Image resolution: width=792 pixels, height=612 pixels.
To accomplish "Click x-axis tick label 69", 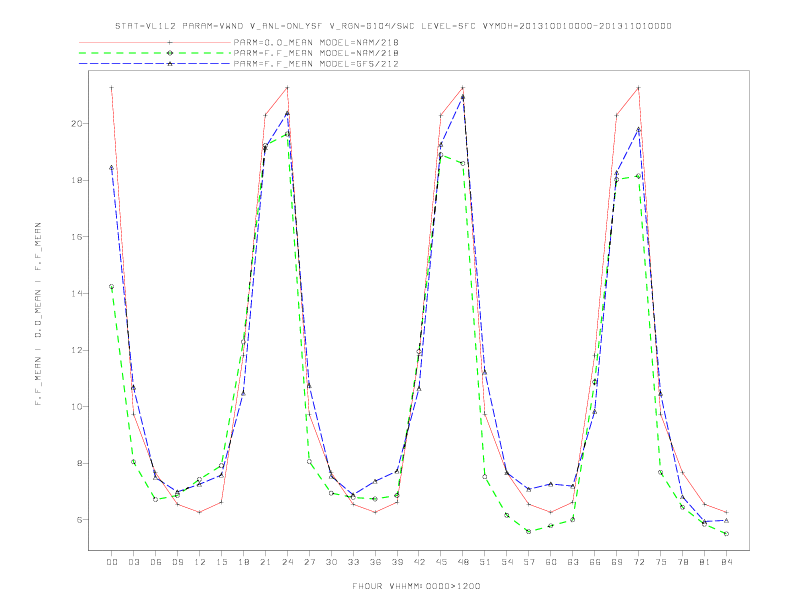I will tap(617, 562).
